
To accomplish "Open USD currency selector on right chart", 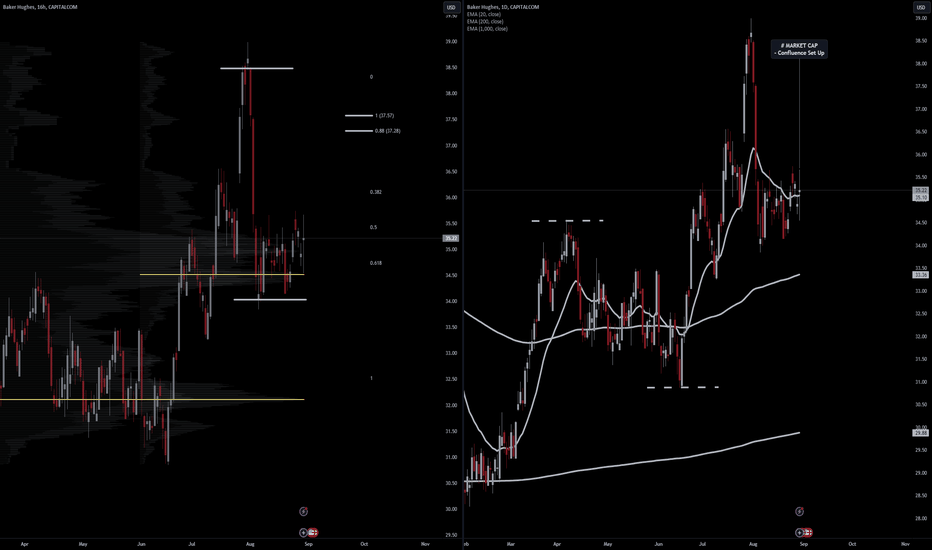I will point(921,7).
